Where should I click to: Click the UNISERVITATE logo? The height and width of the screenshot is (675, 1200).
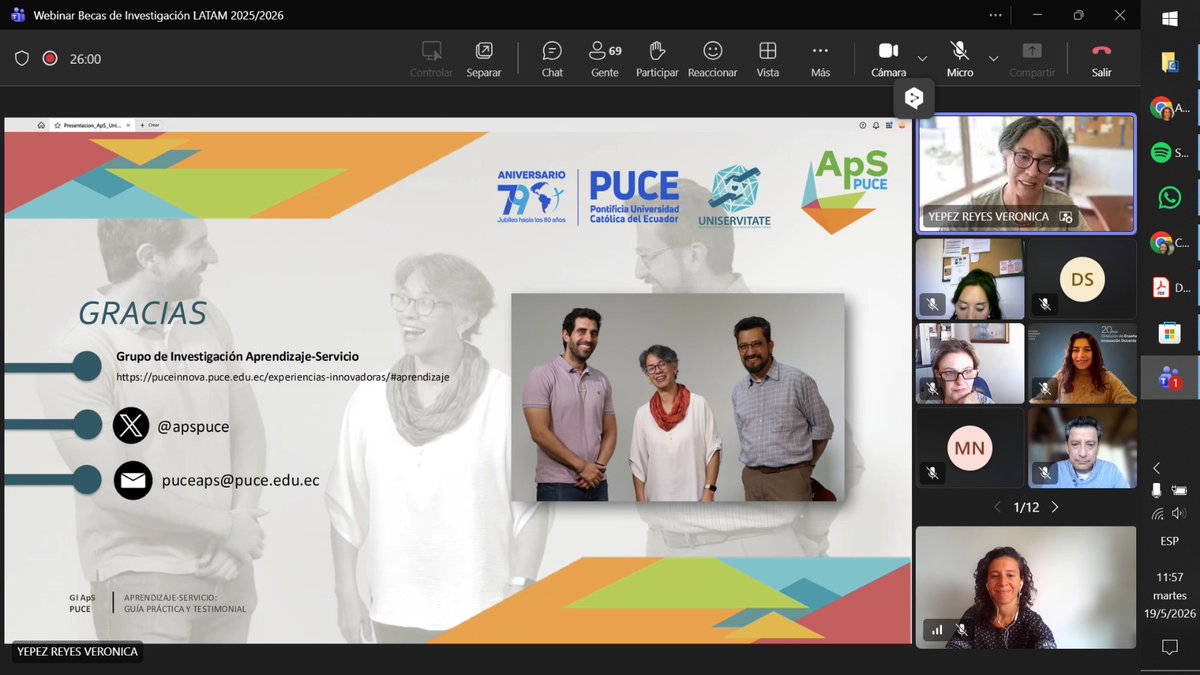(734, 196)
